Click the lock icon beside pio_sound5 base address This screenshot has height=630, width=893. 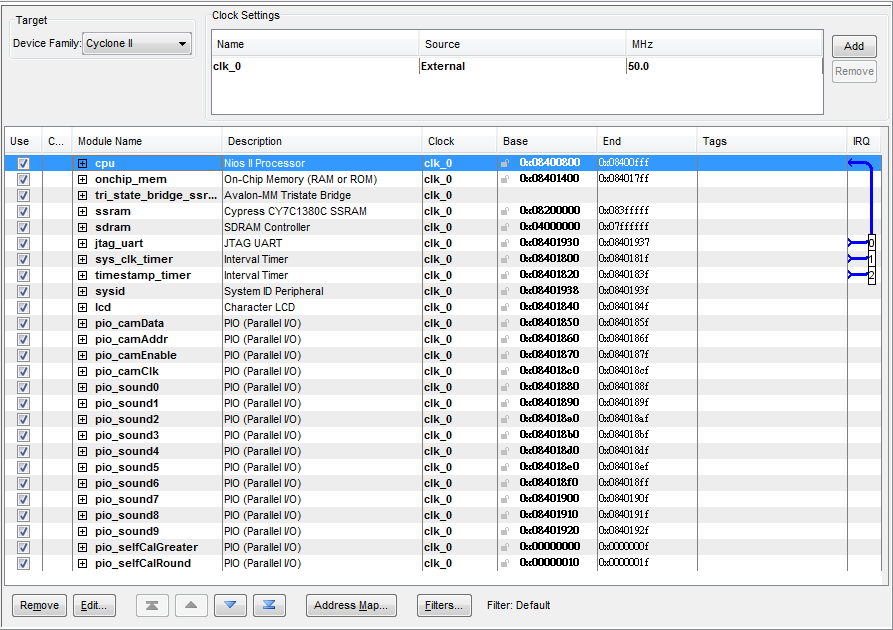pos(505,467)
